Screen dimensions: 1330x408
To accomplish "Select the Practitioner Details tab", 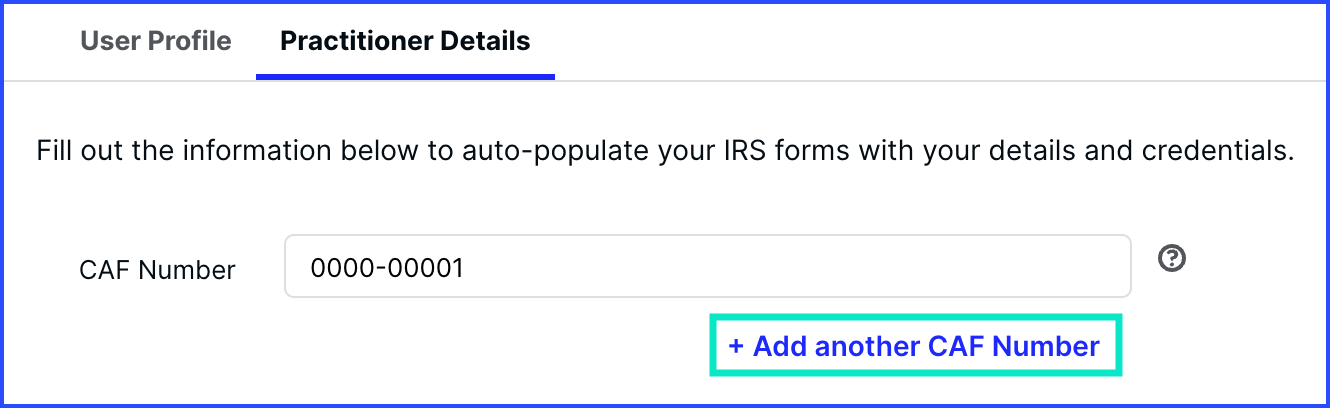I will [405, 41].
